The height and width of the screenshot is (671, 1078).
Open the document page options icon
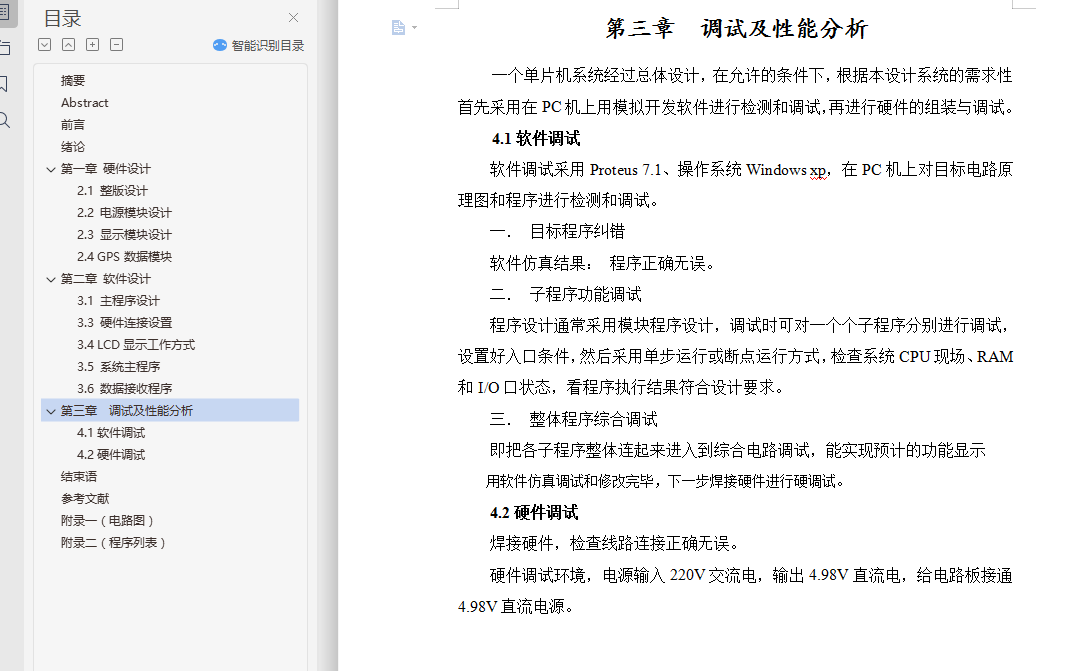398,28
